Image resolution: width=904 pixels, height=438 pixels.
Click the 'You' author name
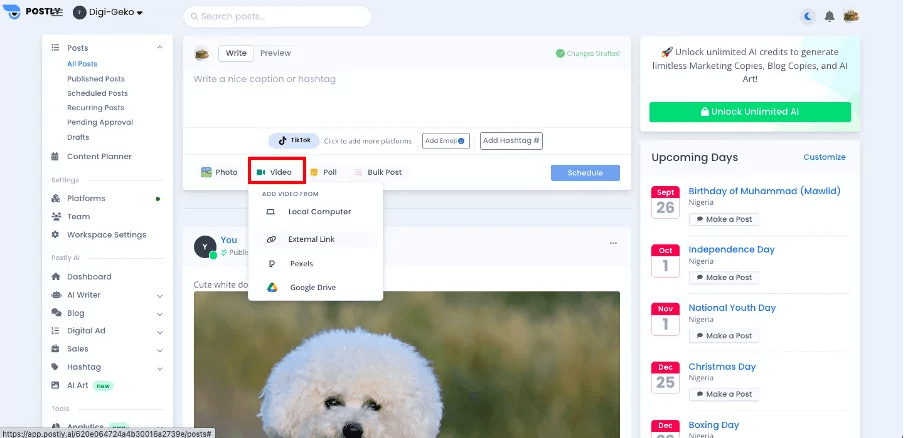pos(229,240)
